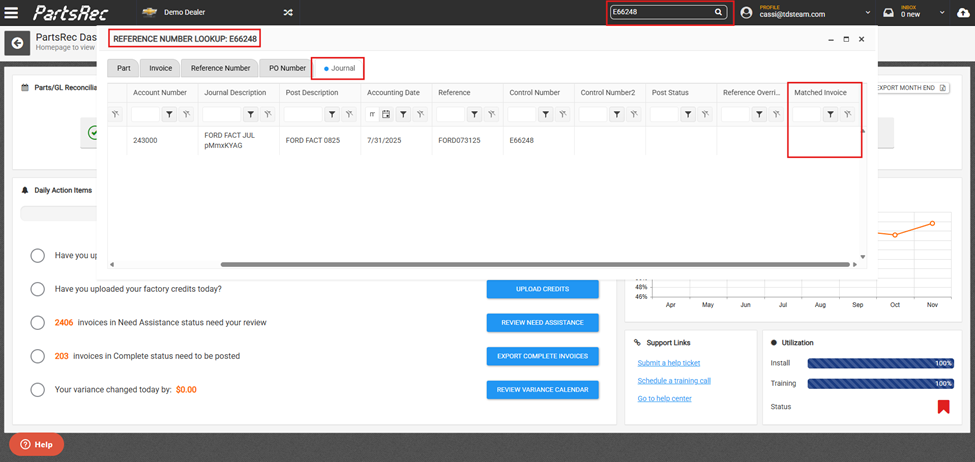Clear filter on Control Number column
Viewport: 975px width, 462px height.
pos(563,114)
